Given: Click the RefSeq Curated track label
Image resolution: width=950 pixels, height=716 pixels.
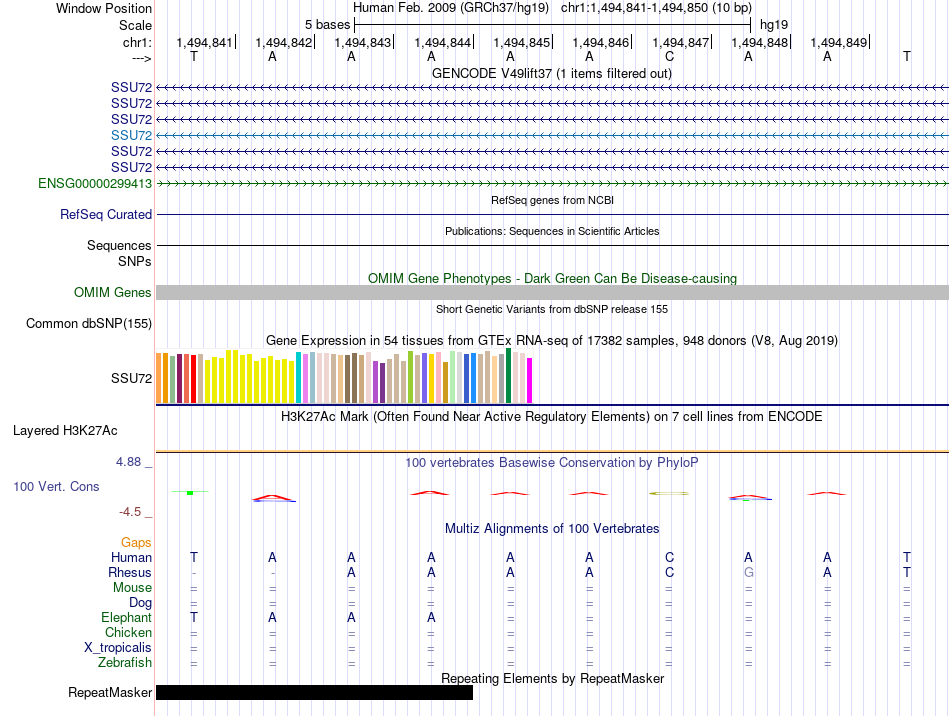Looking at the screenshot, I should click(106, 214).
